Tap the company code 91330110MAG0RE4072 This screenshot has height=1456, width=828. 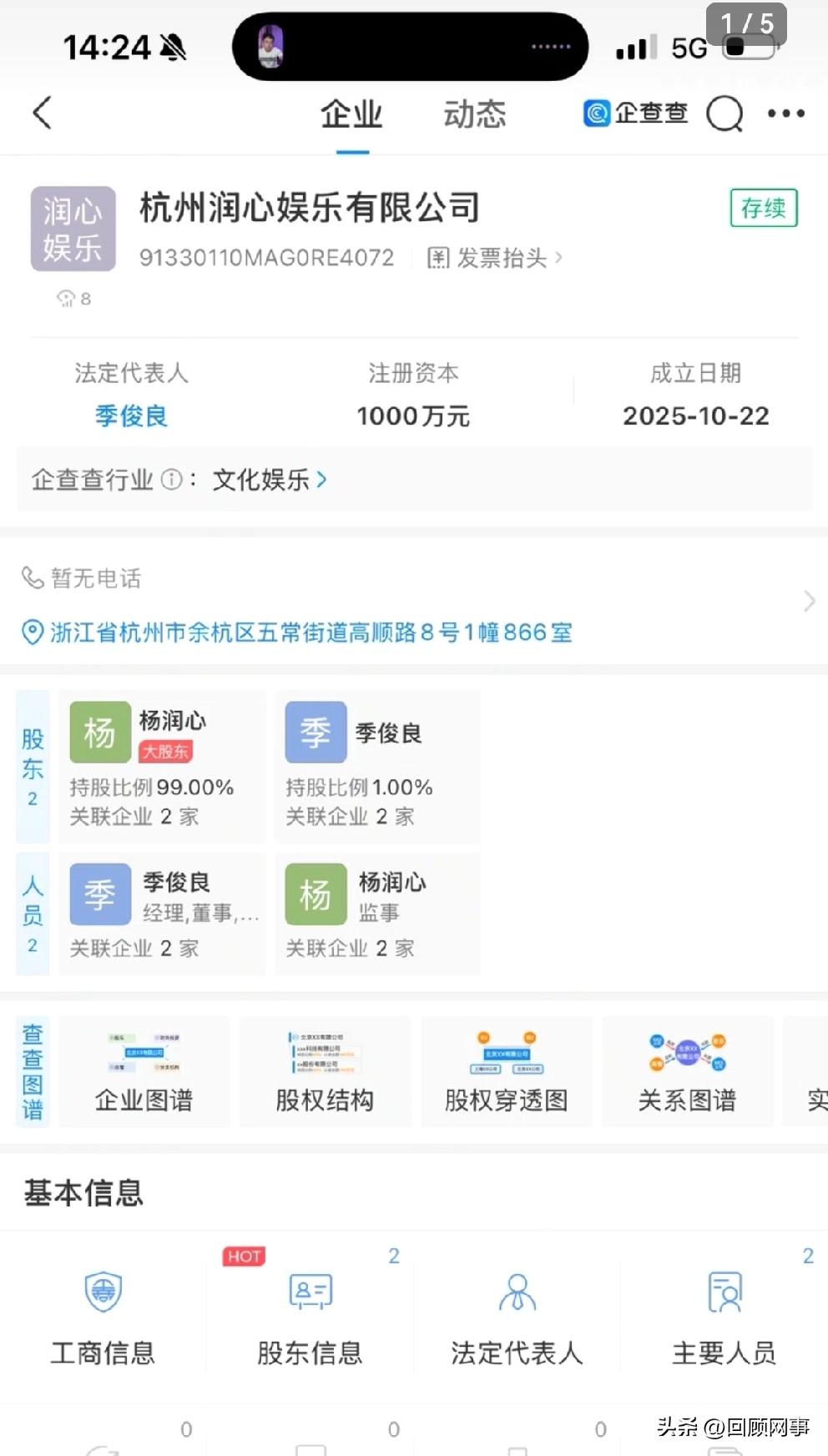pyautogui.click(x=266, y=258)
